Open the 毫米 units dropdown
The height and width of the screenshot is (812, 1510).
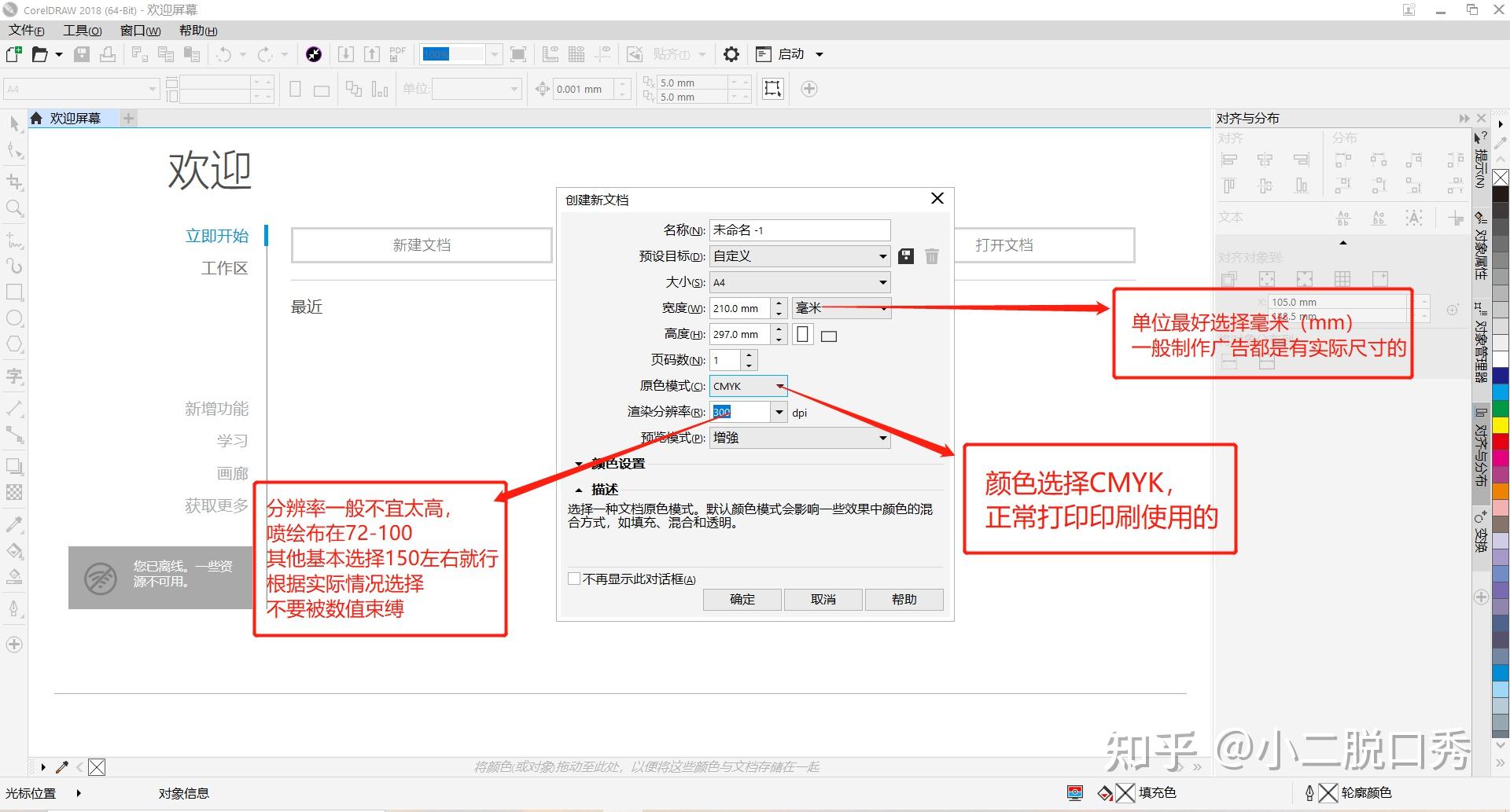coord(882,307)
